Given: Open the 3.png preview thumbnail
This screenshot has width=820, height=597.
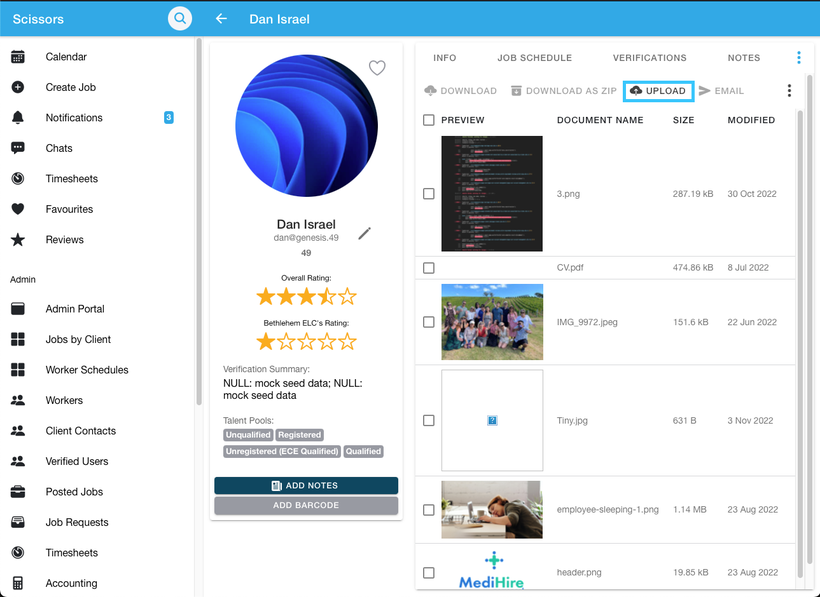Looking at the screenshot, I should (x=492, y=194).
